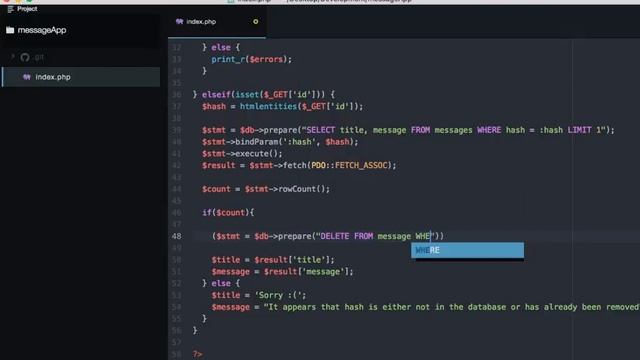The image size is (640, 360).
Task: Expand the .git folder chevron
Action: coord(13,57)
